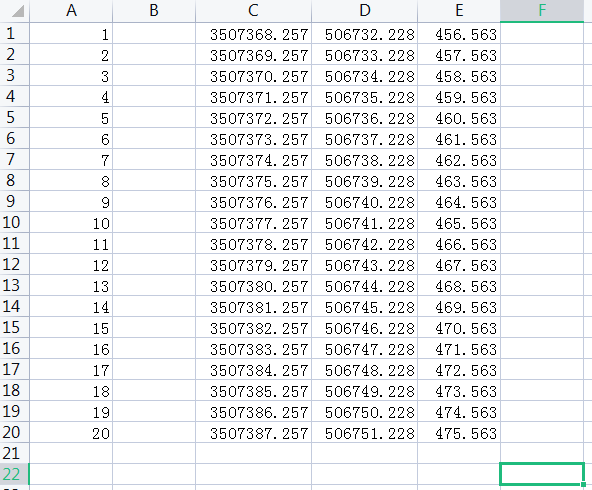Click cell A5 with value 5
The width and height of the screenshot is (592, 490).
pos(71,117)
